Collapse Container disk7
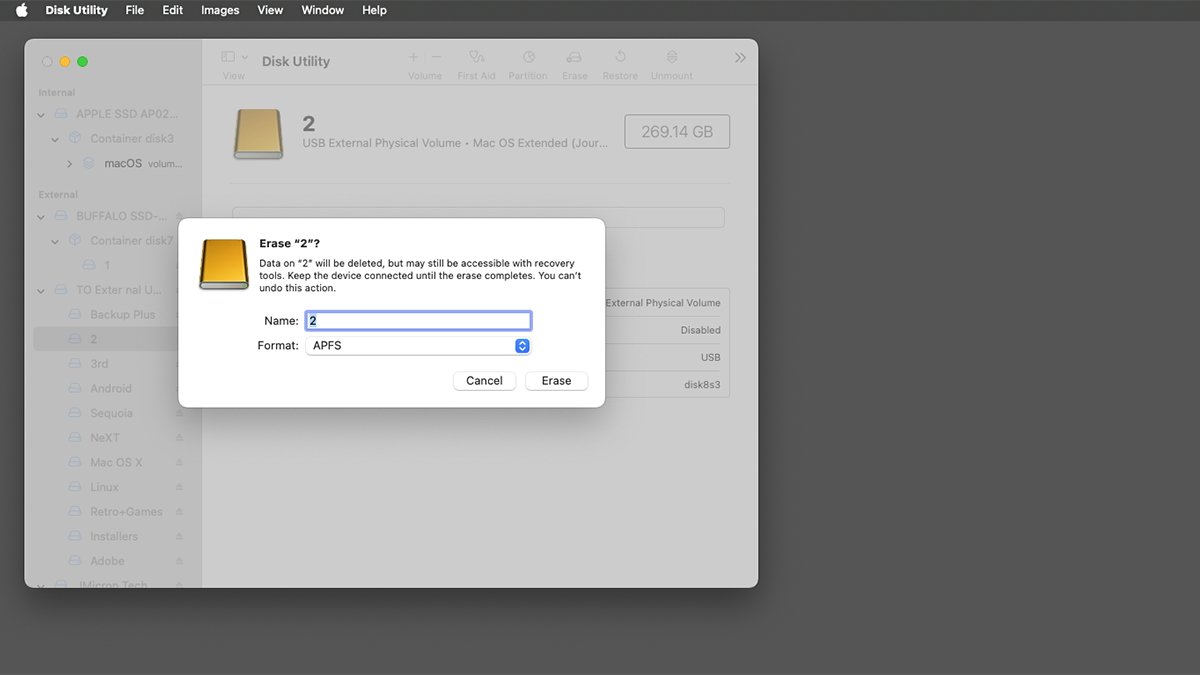1200x675 pixels. [x=55, y=241]
